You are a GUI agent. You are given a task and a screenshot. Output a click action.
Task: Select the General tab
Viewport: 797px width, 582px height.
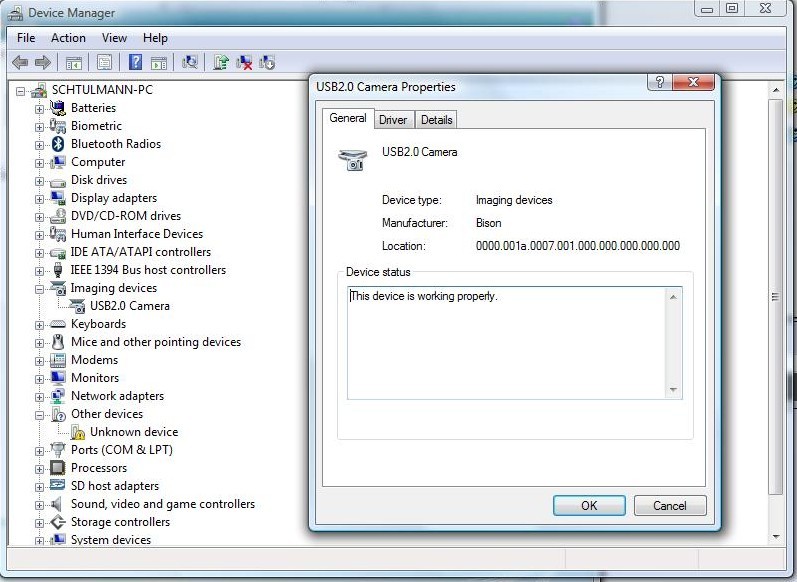coord(348,118)
